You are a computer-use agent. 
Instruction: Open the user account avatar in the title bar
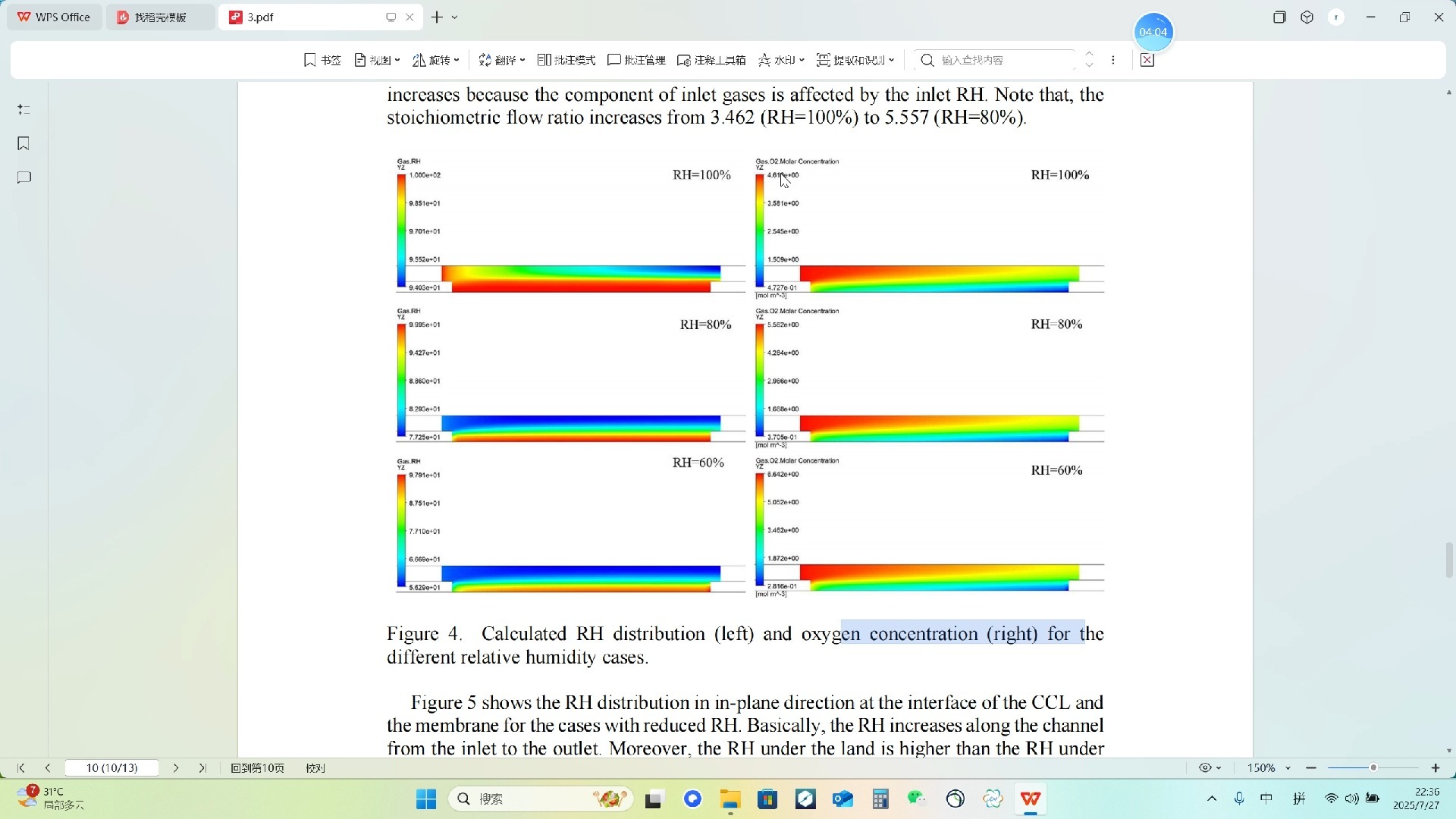(x=1336, y=17)
